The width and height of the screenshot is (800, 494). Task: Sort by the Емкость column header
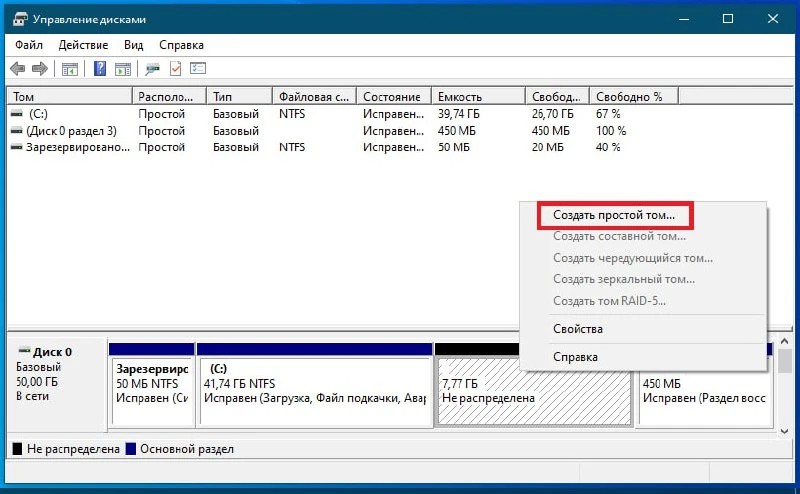479,96
